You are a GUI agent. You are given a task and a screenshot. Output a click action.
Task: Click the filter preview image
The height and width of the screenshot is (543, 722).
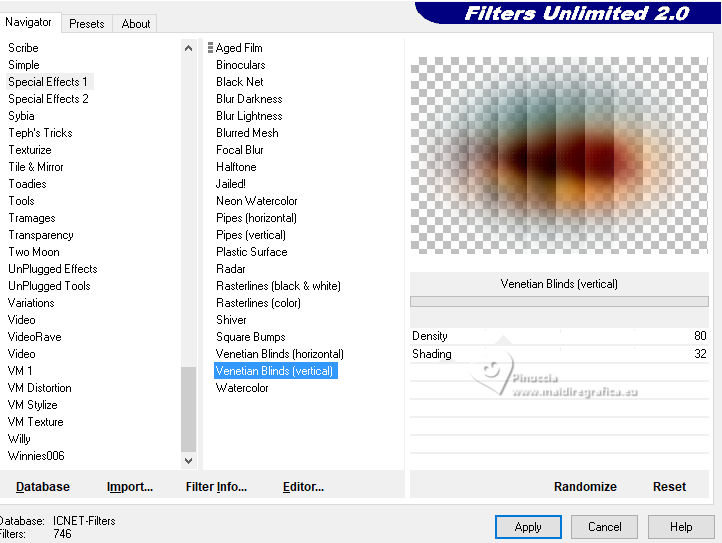pyautogui.click(x=559, y=156)
